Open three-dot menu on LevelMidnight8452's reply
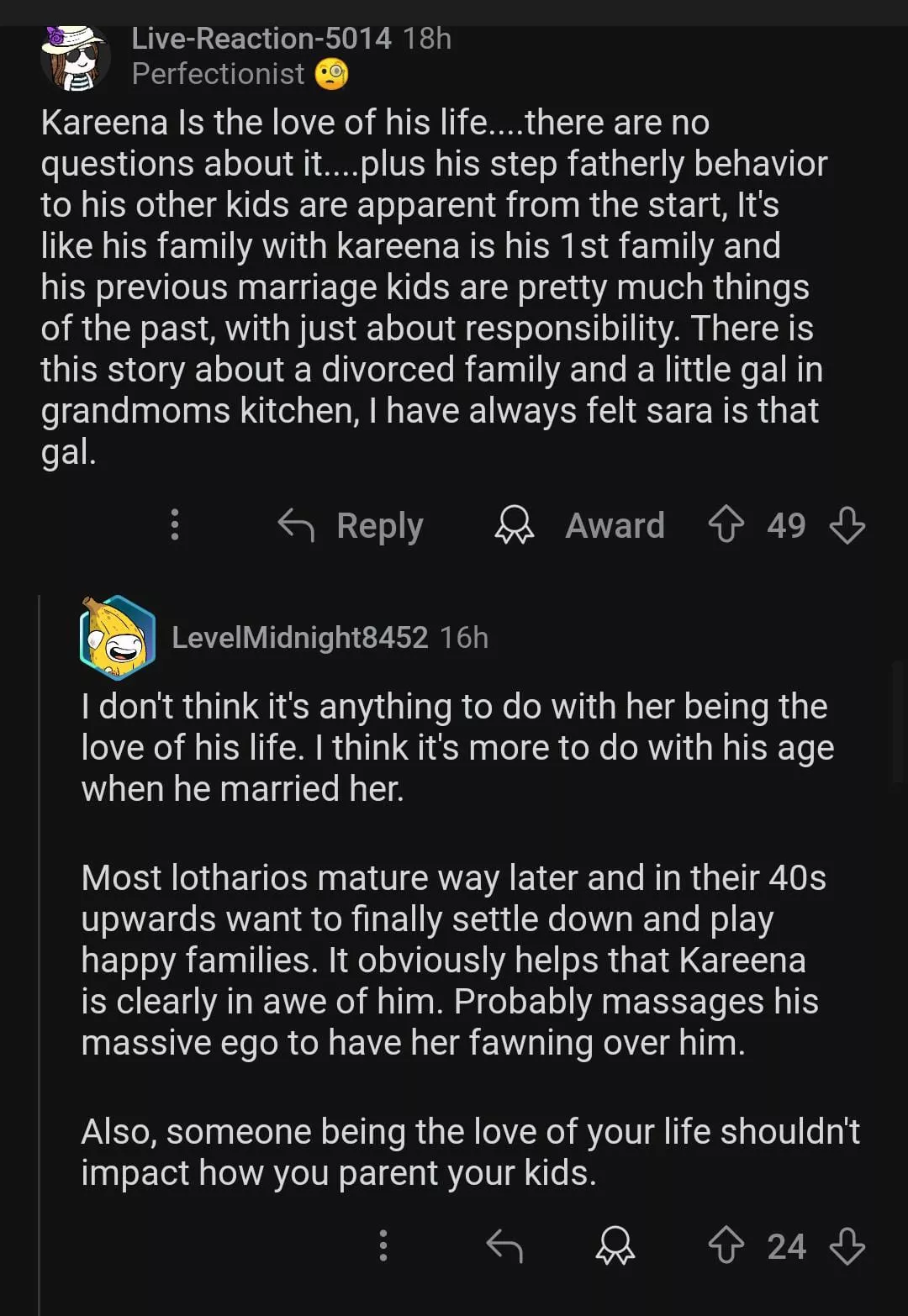 click(383, 1245)
